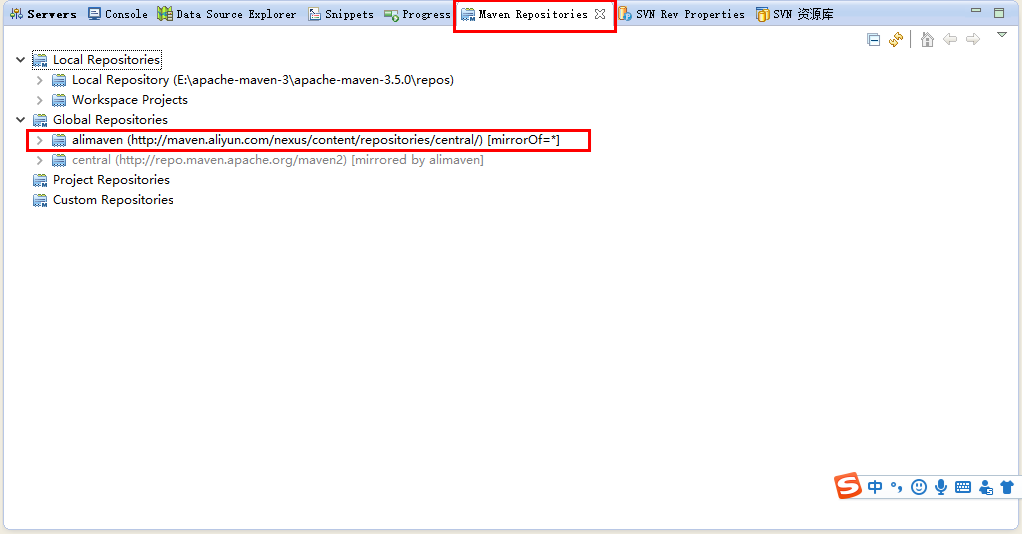Click the Project Repositories icon
This screenshot has width=1022, height=534.
pyautogui.click(x=40, y=181)
